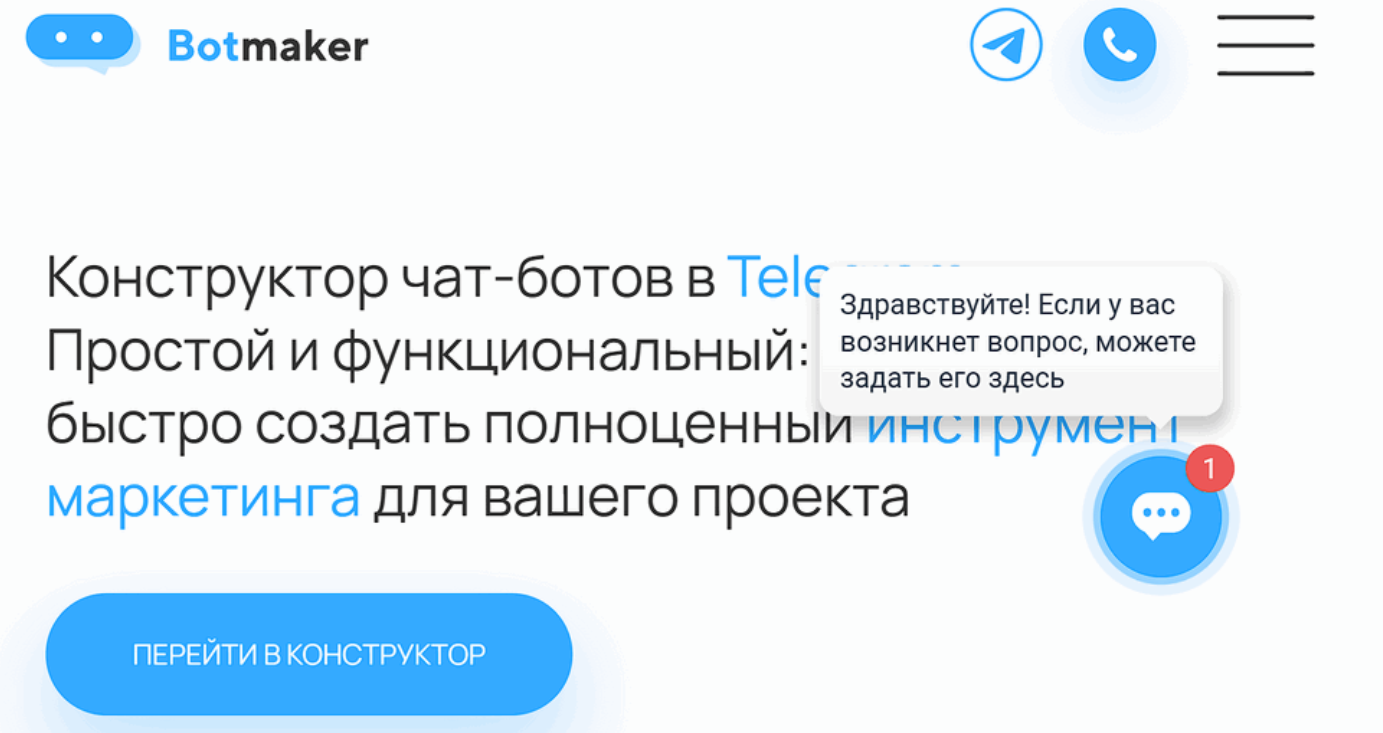Click 'задать его здесь' text in popup
Image resolution: width=1383 pixels, height=733 pixels.
[952, 379]
